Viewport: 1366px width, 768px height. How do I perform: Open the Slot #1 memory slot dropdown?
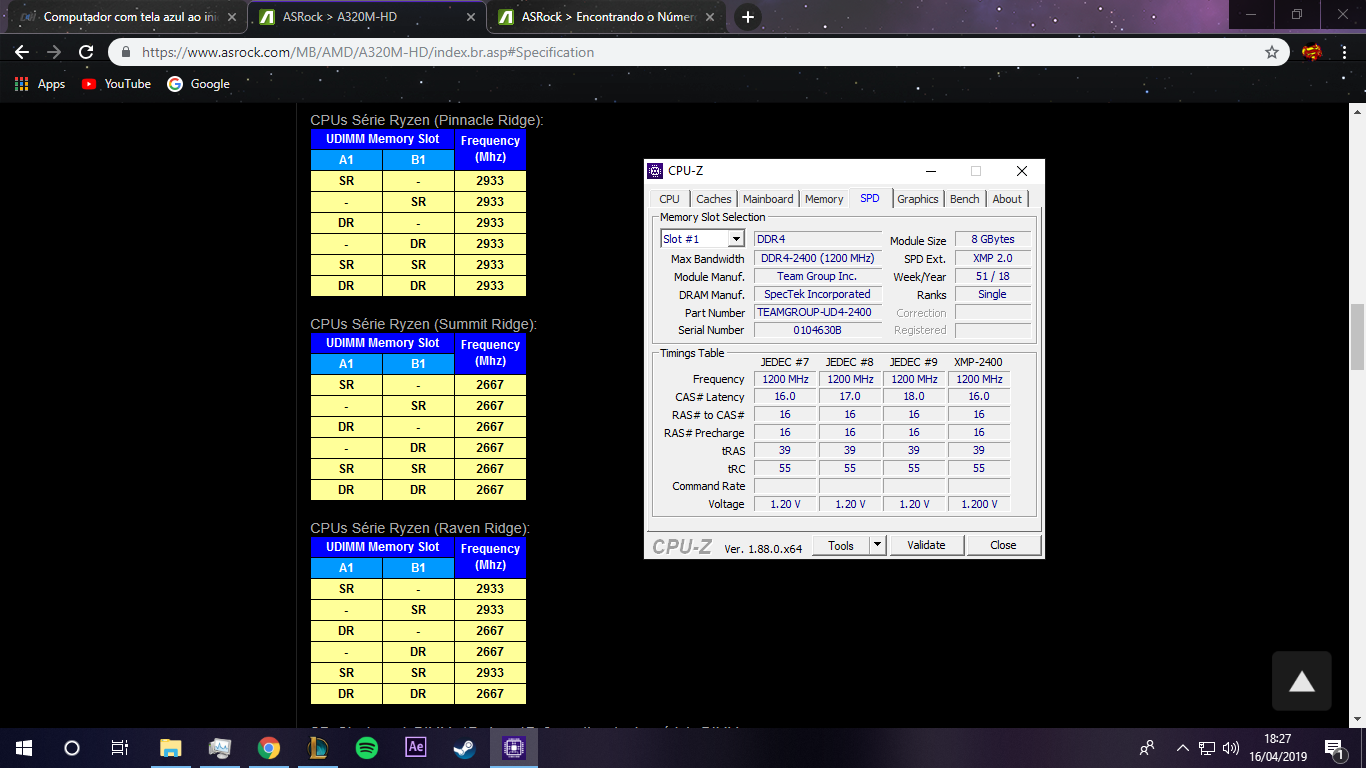(702, 239)
